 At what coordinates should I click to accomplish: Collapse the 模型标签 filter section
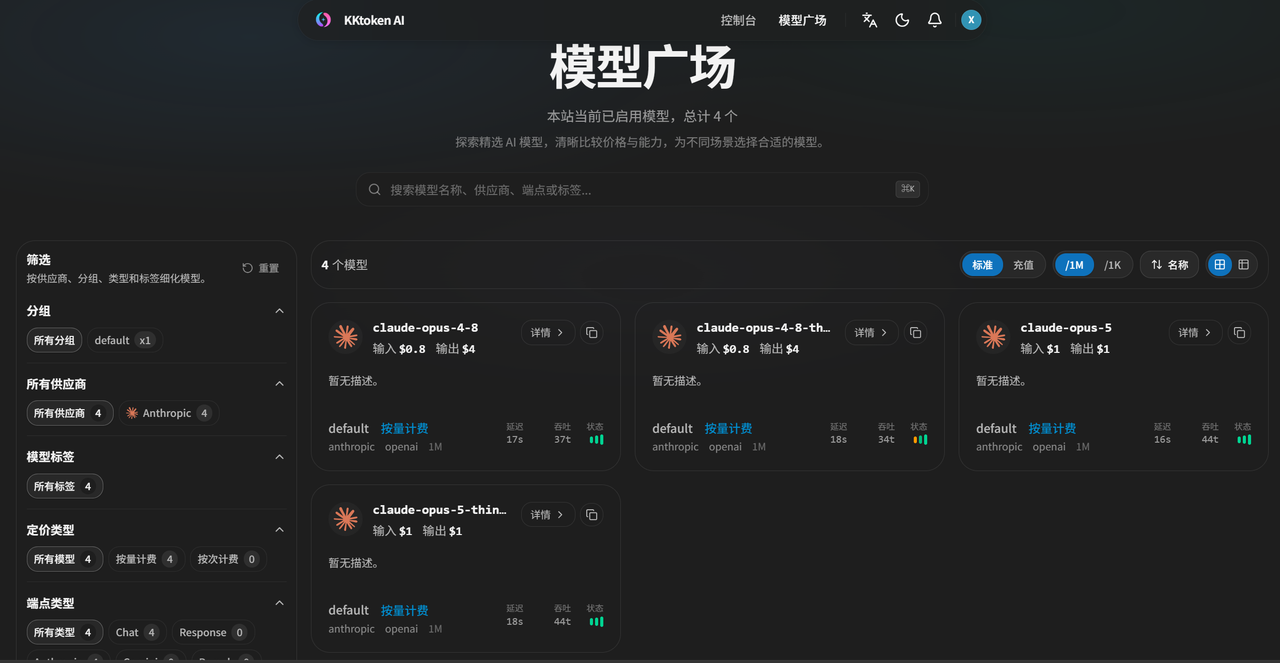[x=279, y=457]
